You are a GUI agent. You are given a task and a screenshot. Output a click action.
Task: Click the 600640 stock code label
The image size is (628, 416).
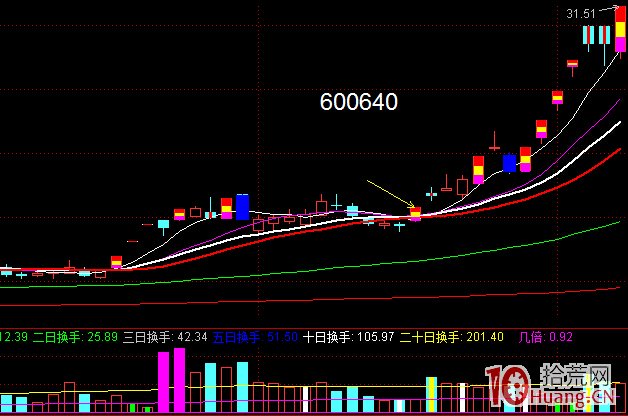click(358, 102)
